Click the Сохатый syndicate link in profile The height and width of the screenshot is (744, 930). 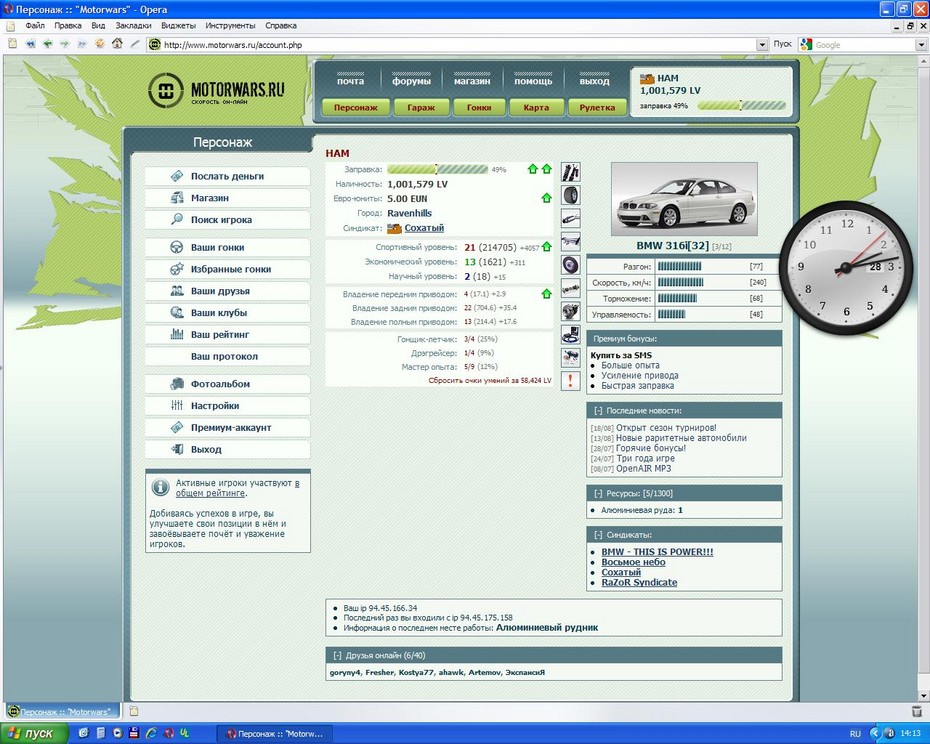pos(424,228)
